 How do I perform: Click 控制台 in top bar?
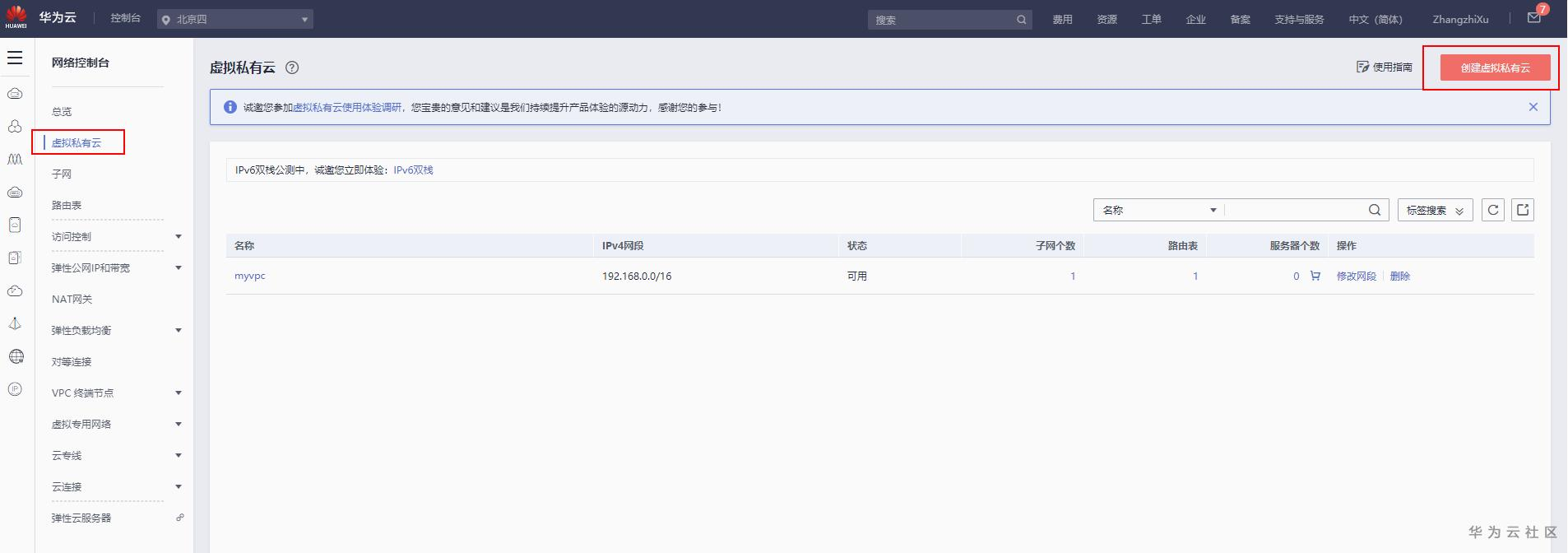click(125, 18)
